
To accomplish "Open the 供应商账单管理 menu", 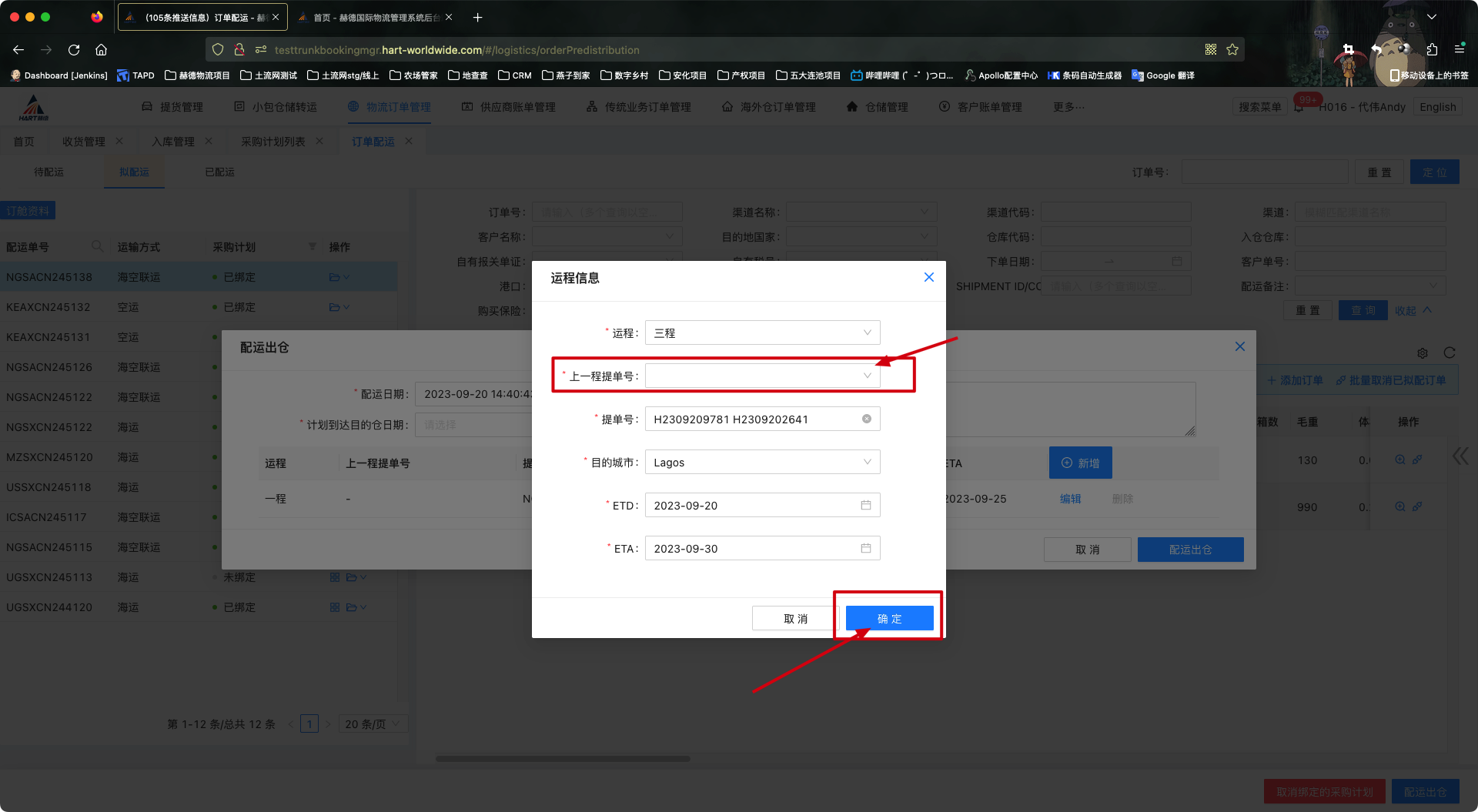I will tap(509, 106).
